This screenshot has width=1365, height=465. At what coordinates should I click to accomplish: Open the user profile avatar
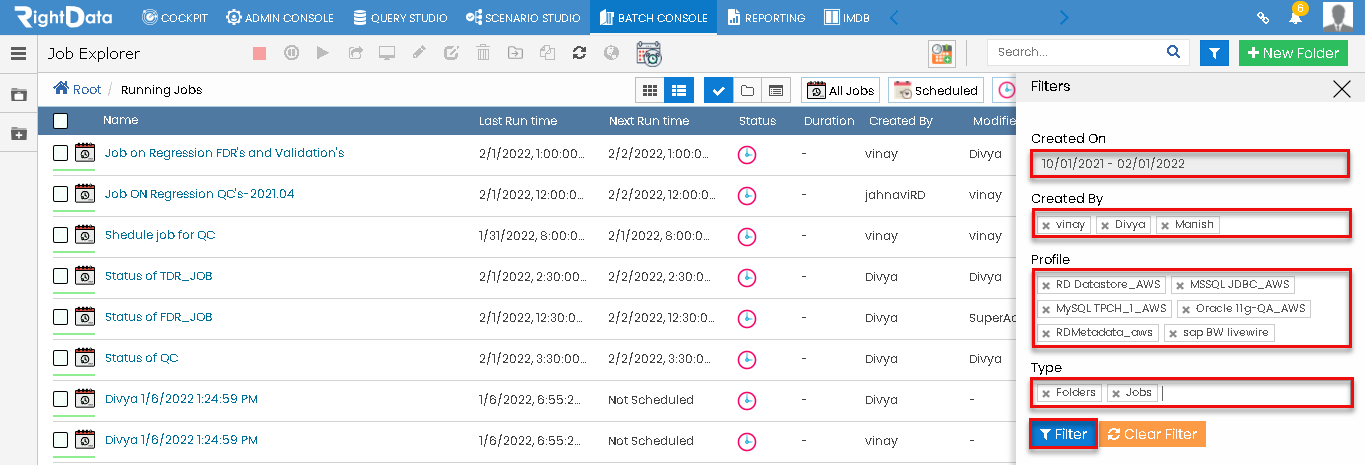1338,17
